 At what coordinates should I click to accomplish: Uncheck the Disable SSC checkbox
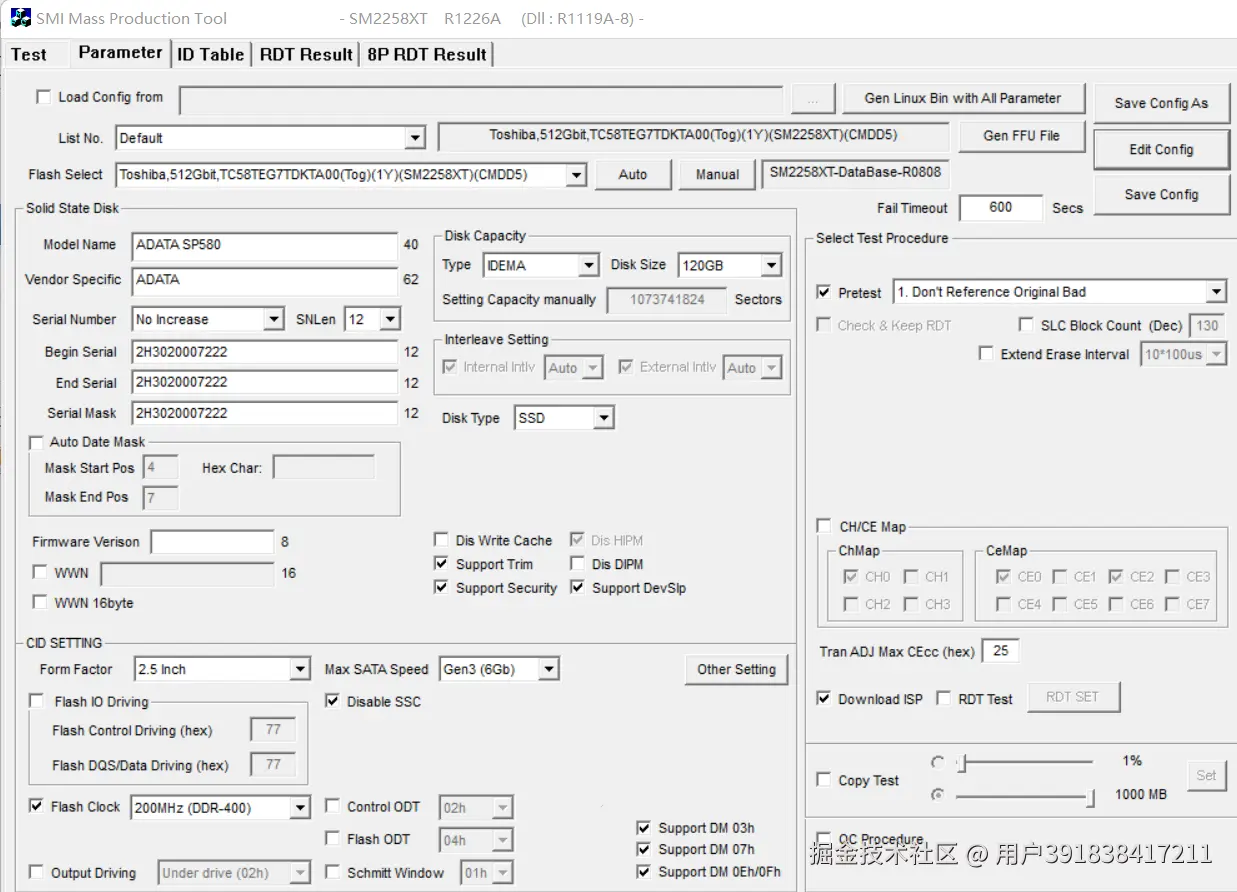333,701
